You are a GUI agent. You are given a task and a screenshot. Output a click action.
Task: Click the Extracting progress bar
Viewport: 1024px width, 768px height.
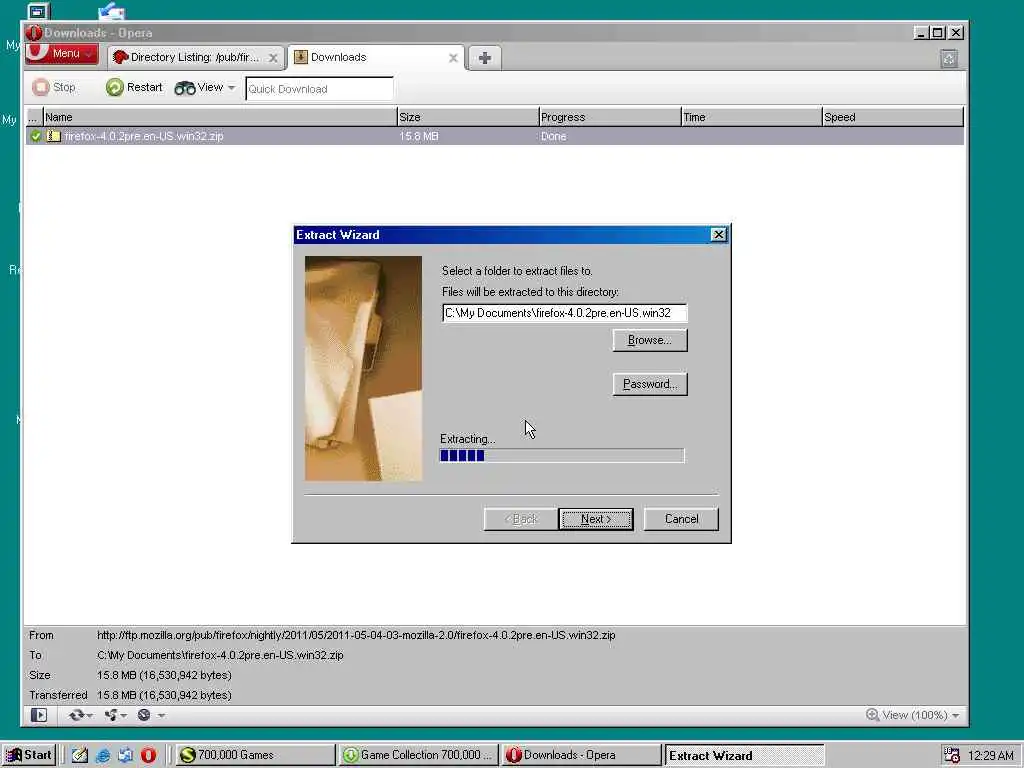click(x=562, y=456)
